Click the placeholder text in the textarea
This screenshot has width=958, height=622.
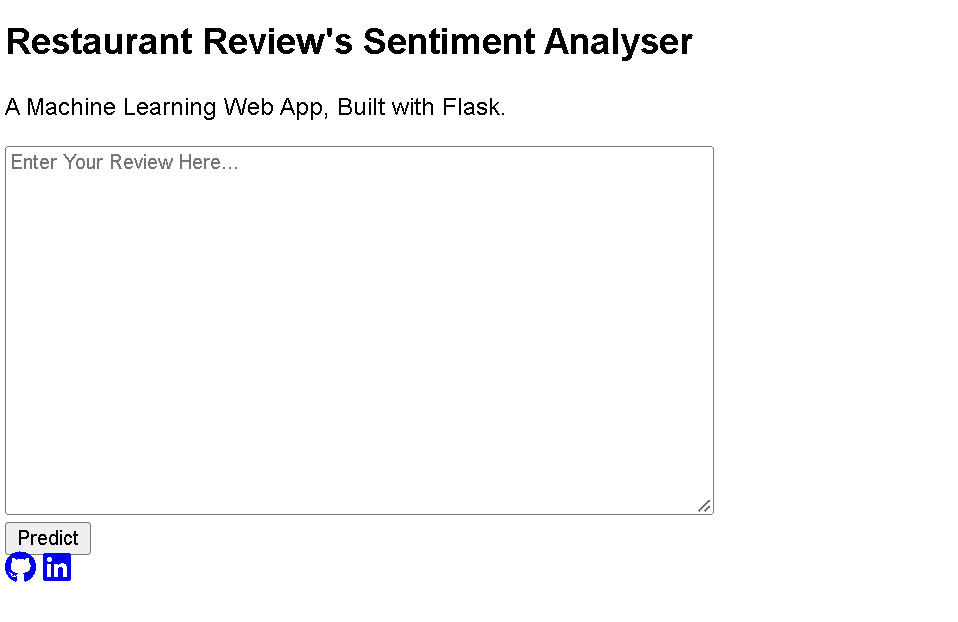[124, 162]
